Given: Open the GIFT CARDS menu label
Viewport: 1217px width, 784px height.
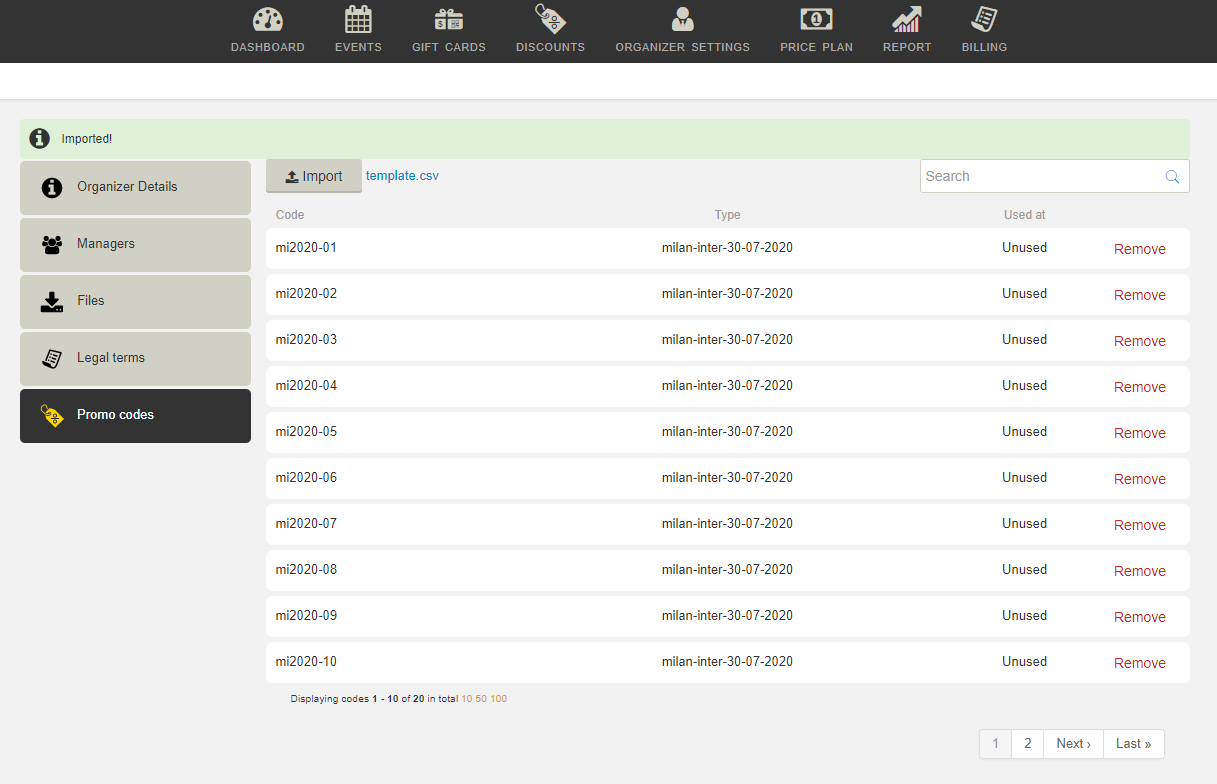Looking at the screenshot, I should click(x=448, y=47).
